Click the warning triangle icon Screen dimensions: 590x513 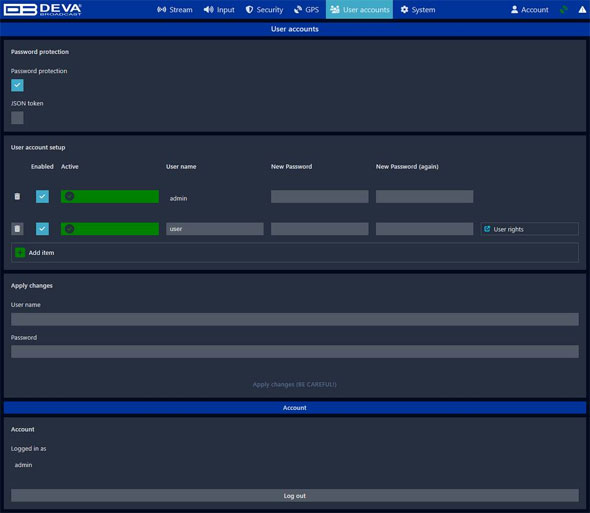[582, 10]
